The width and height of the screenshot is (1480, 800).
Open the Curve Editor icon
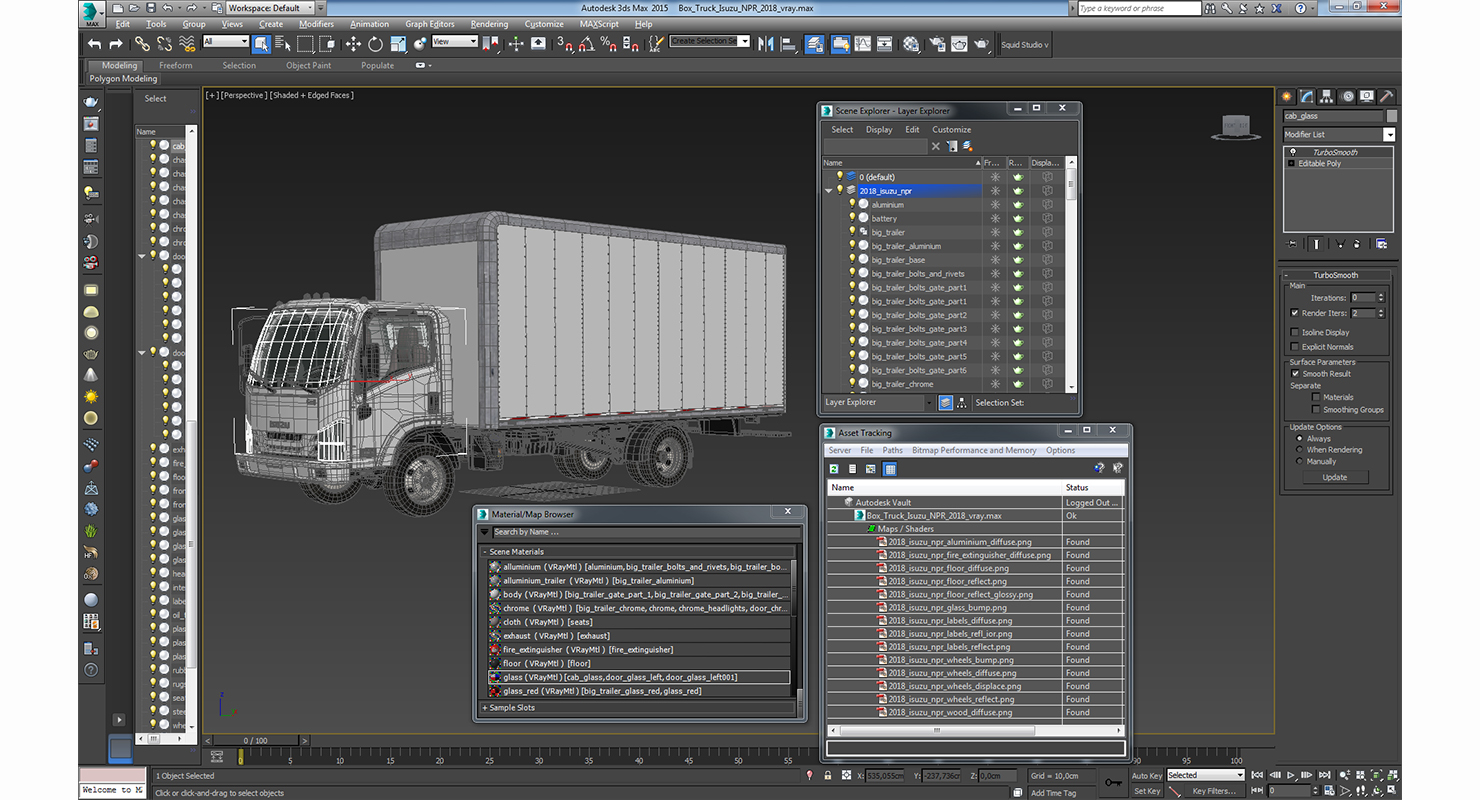[862, 44]
